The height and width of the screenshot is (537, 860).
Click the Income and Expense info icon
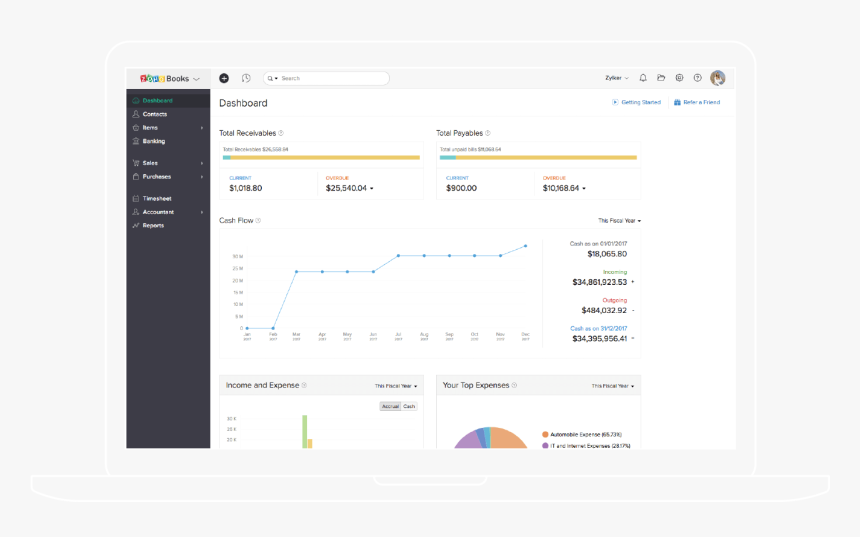pos(304,385)
